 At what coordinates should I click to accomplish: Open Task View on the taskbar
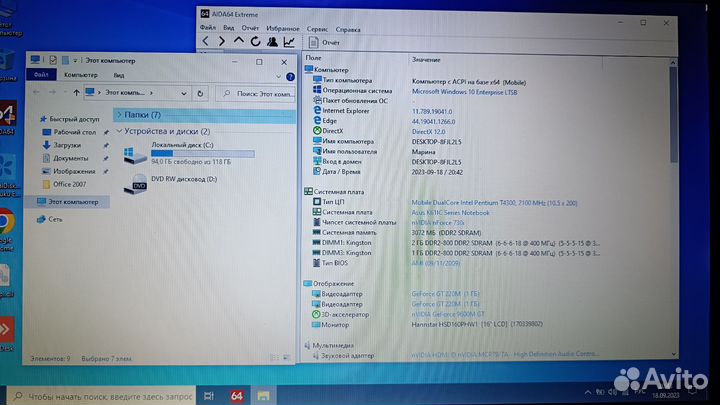208,396
